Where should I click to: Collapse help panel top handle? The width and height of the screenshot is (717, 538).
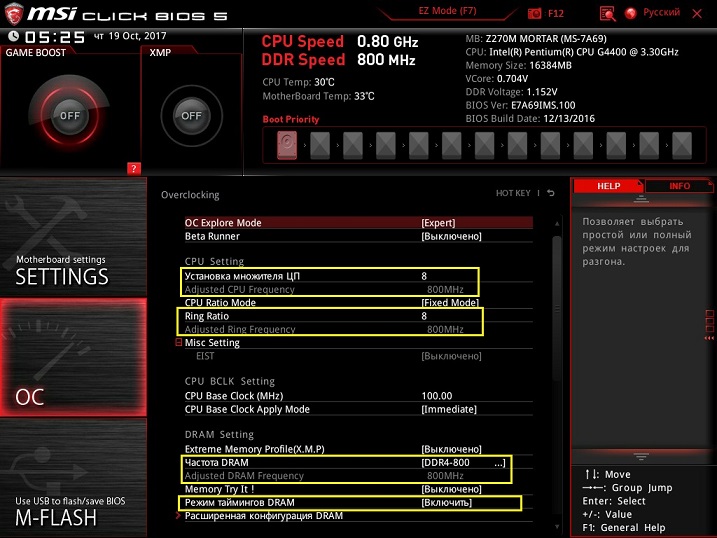pyautogui.click(x=641, y=199)
